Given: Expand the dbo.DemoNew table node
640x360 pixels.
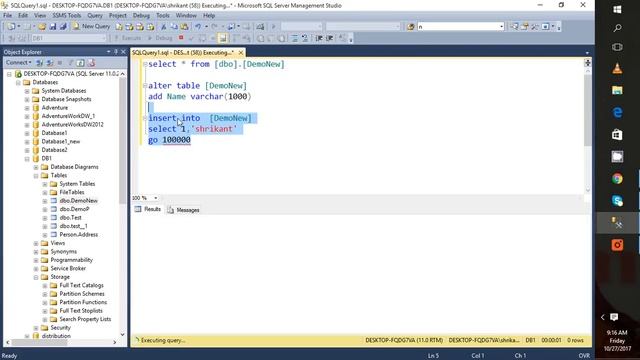Looking at the screenshot, I should point(45,201).
